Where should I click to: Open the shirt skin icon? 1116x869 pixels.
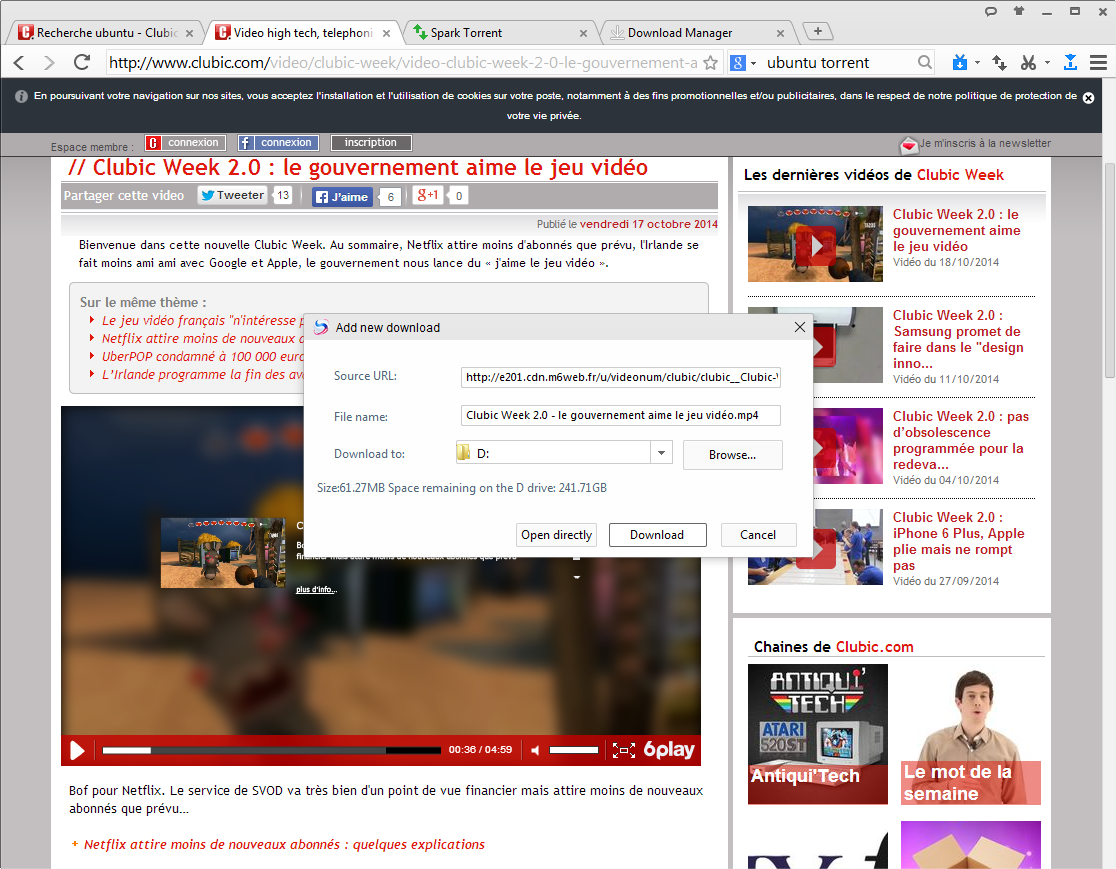[x=1018, y=11]
